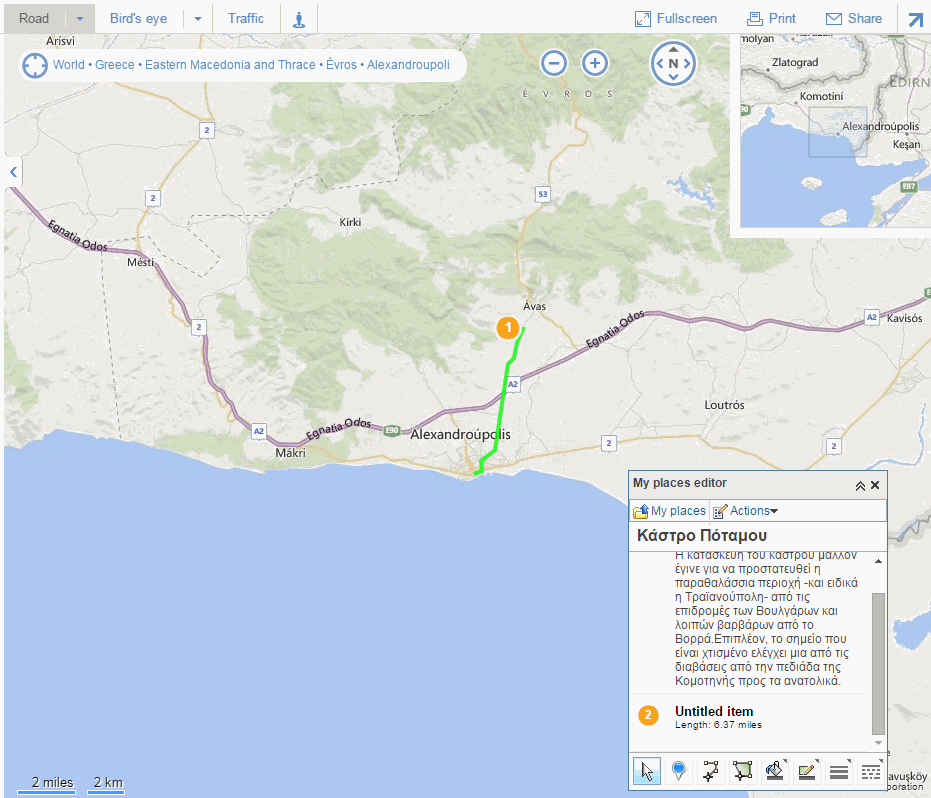Click the editor panel scrollbar thumb
931x798 pixels.
click(878, 663)
